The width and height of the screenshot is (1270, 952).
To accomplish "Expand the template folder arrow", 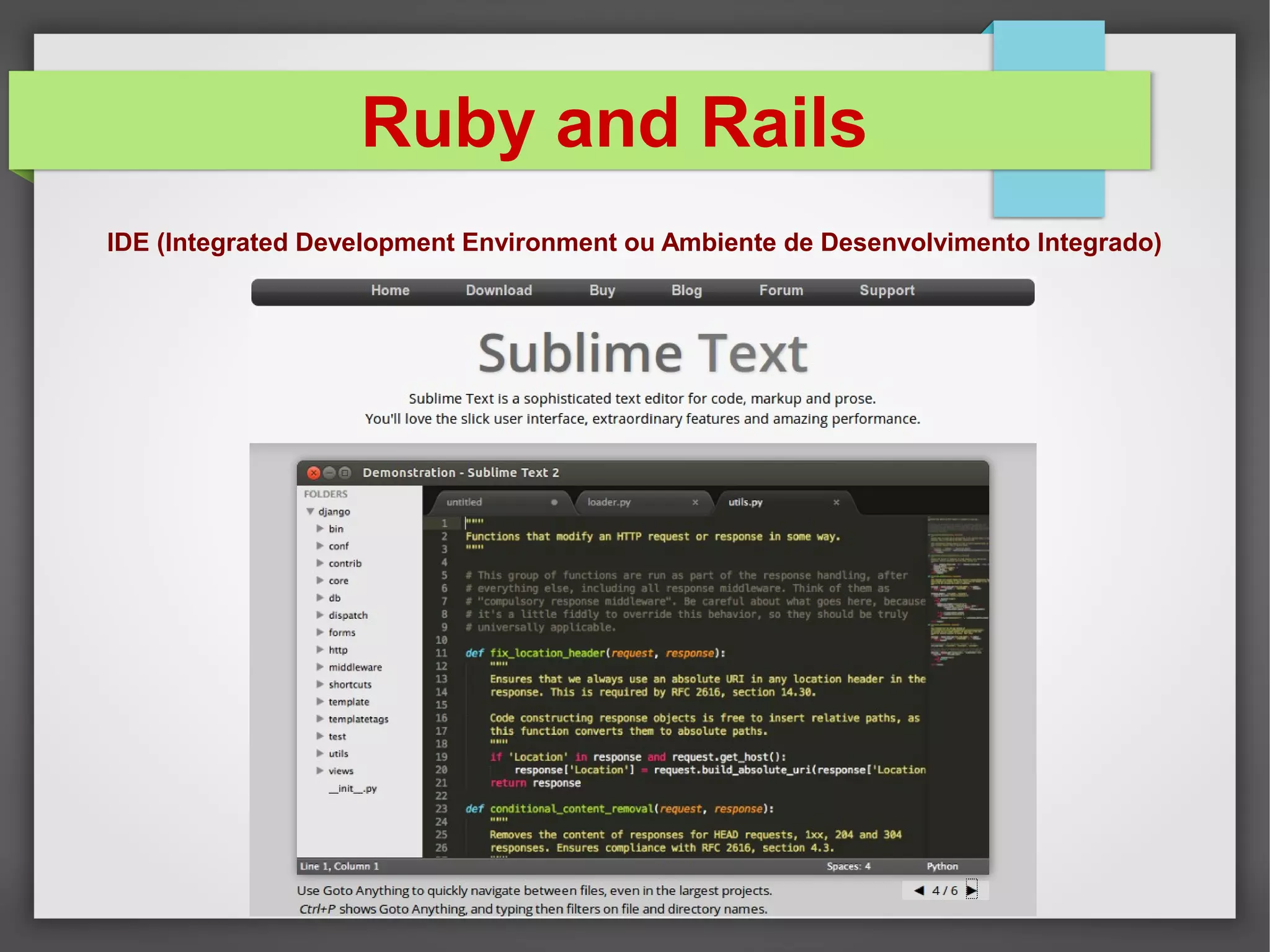I will (320, 701).
